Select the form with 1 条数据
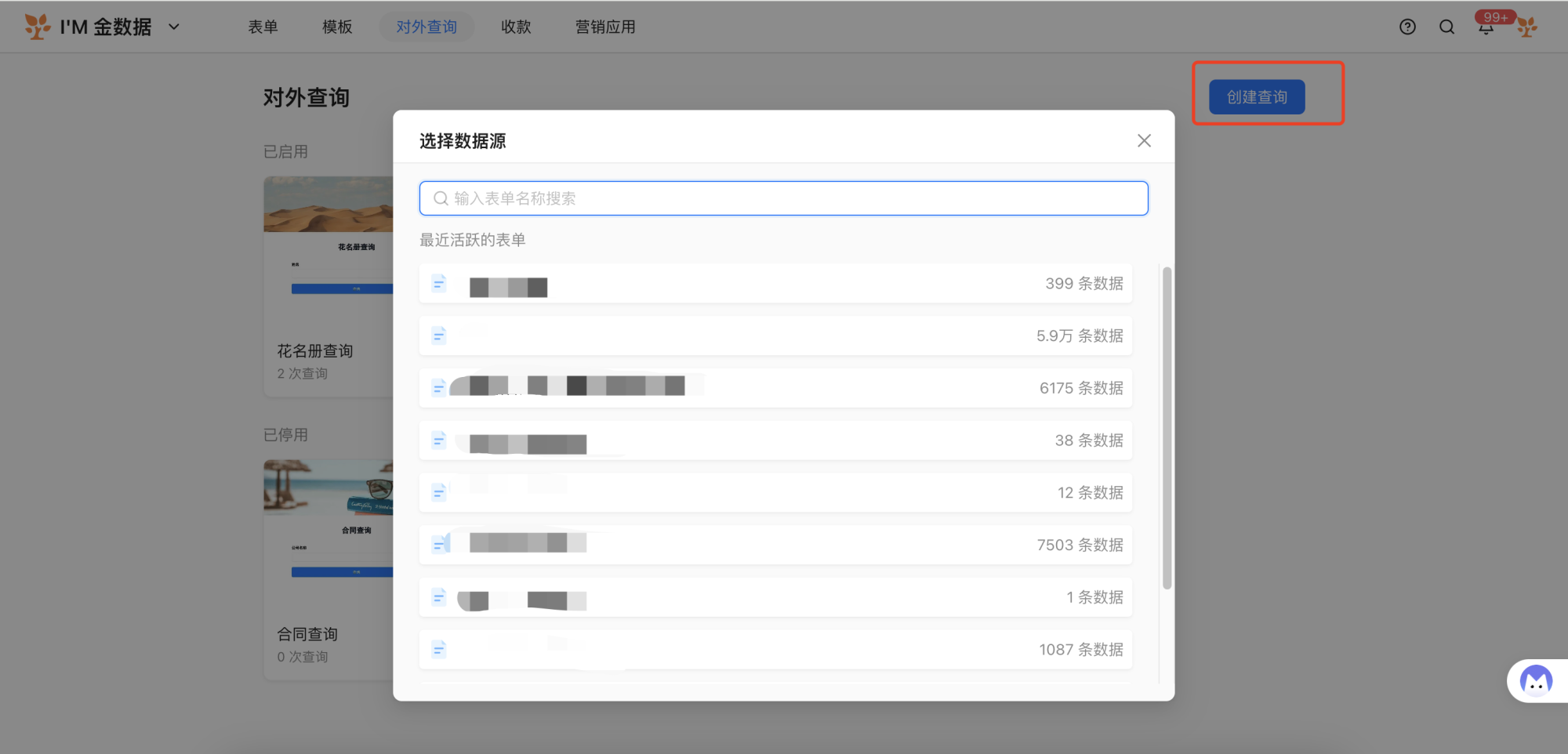This screenshot has width=1568, height=754. point(775,597)
